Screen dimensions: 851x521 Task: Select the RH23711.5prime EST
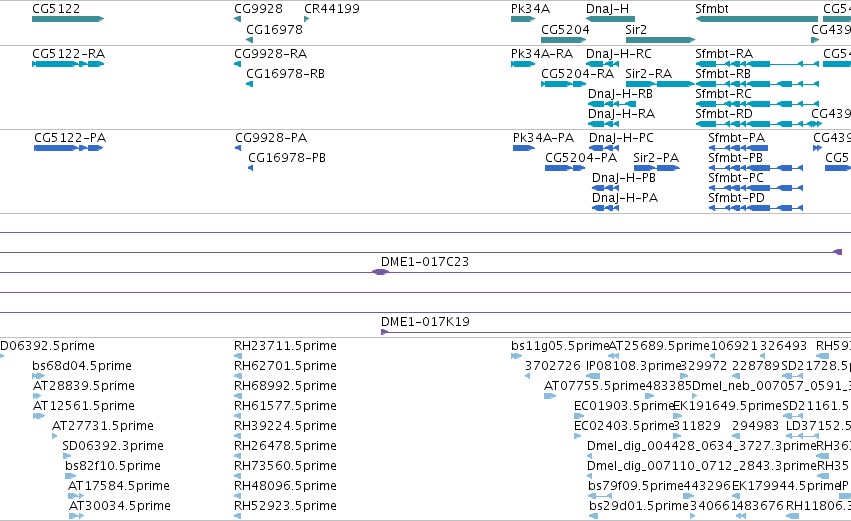(x=238, y=356)
